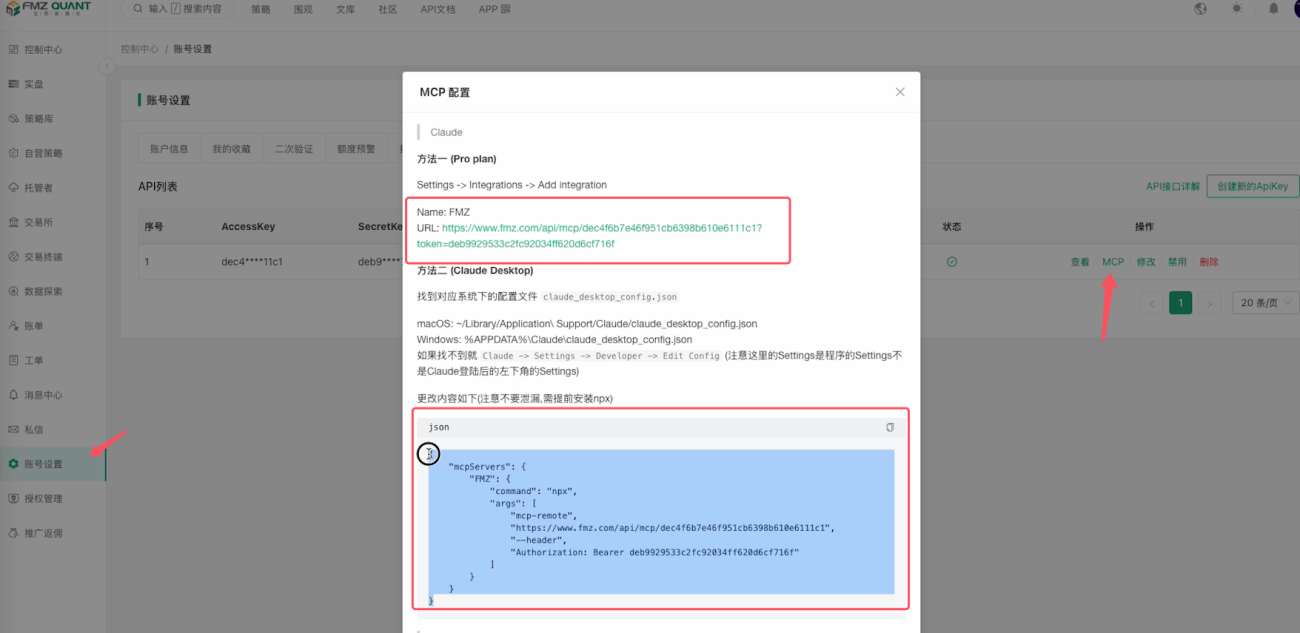Click 禁用 to disable the API key
Screen dimensions: 1300x633
(1177, 262)
